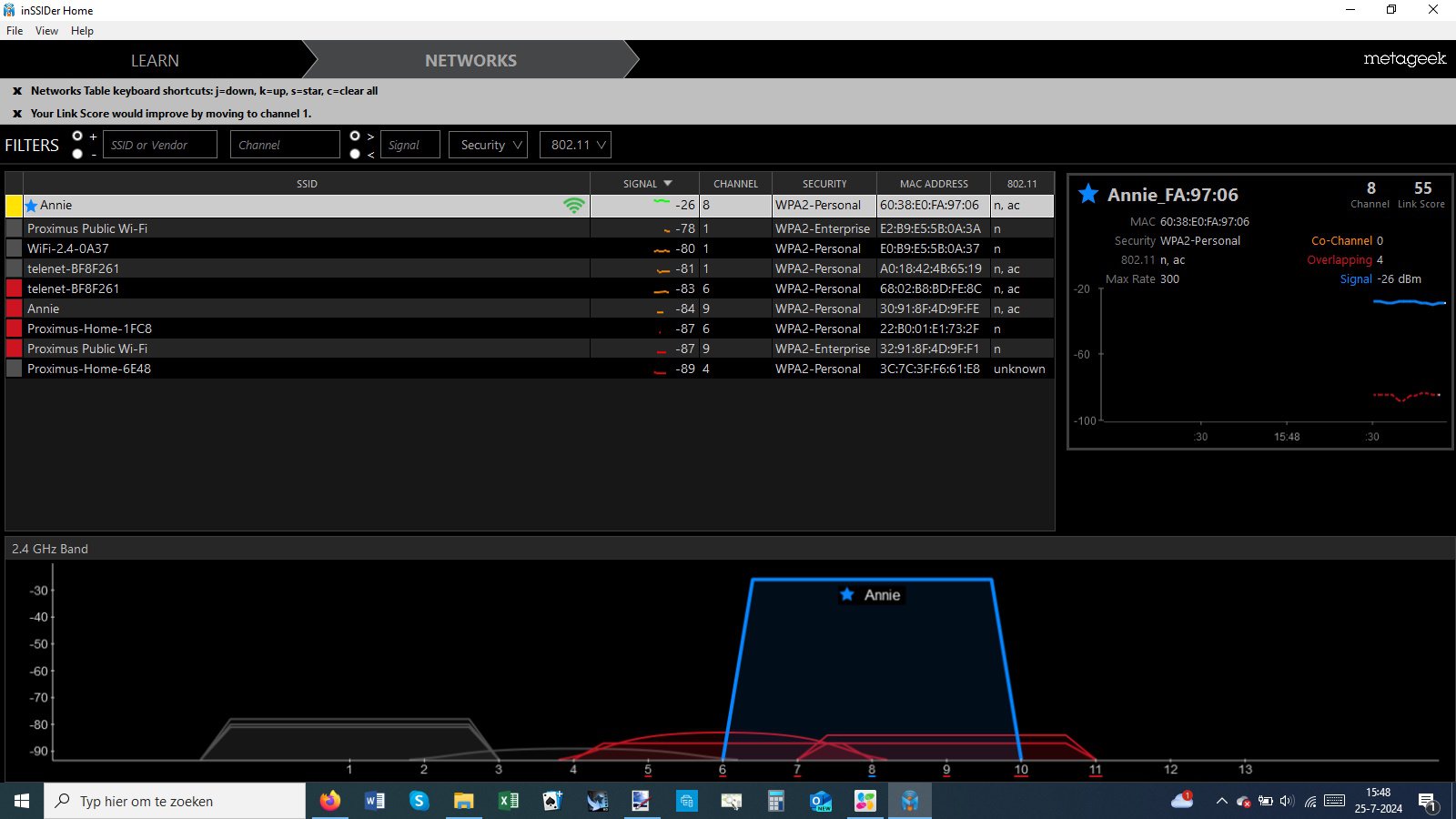Select the greater-than signal filter radio
This screenshot has height=819, width=1456.
[x=355, y=136]
